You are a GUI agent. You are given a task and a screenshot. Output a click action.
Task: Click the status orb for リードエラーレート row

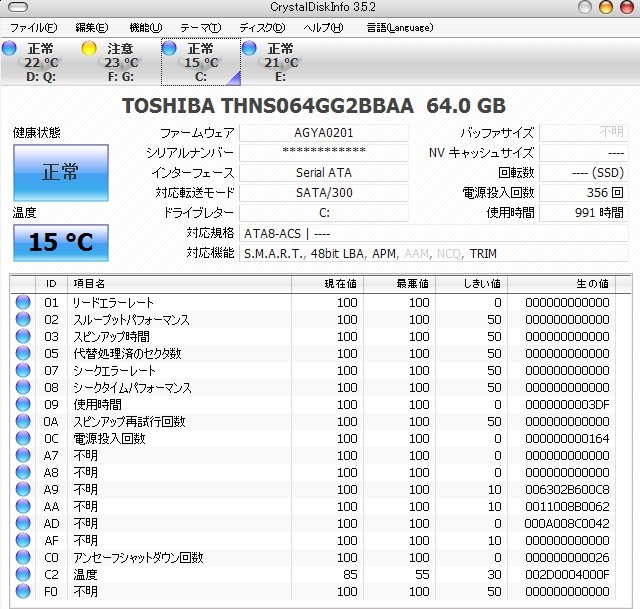pyautogui.click(x=23, y=303)
